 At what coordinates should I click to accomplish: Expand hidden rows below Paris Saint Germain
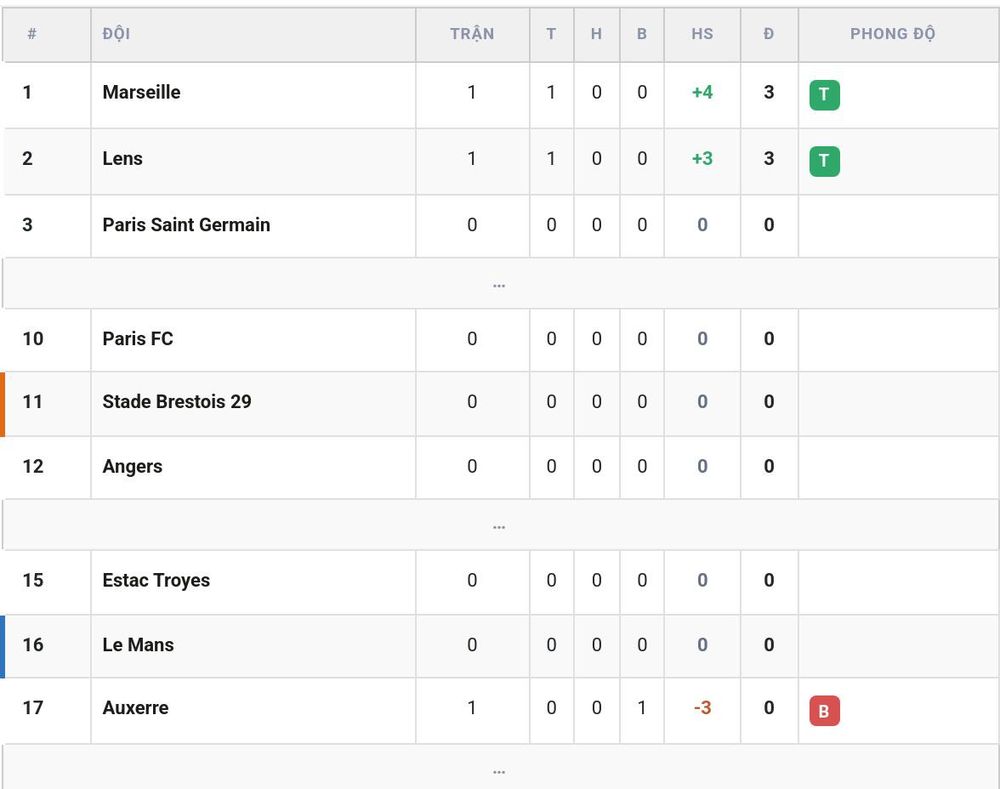[499, 284]
